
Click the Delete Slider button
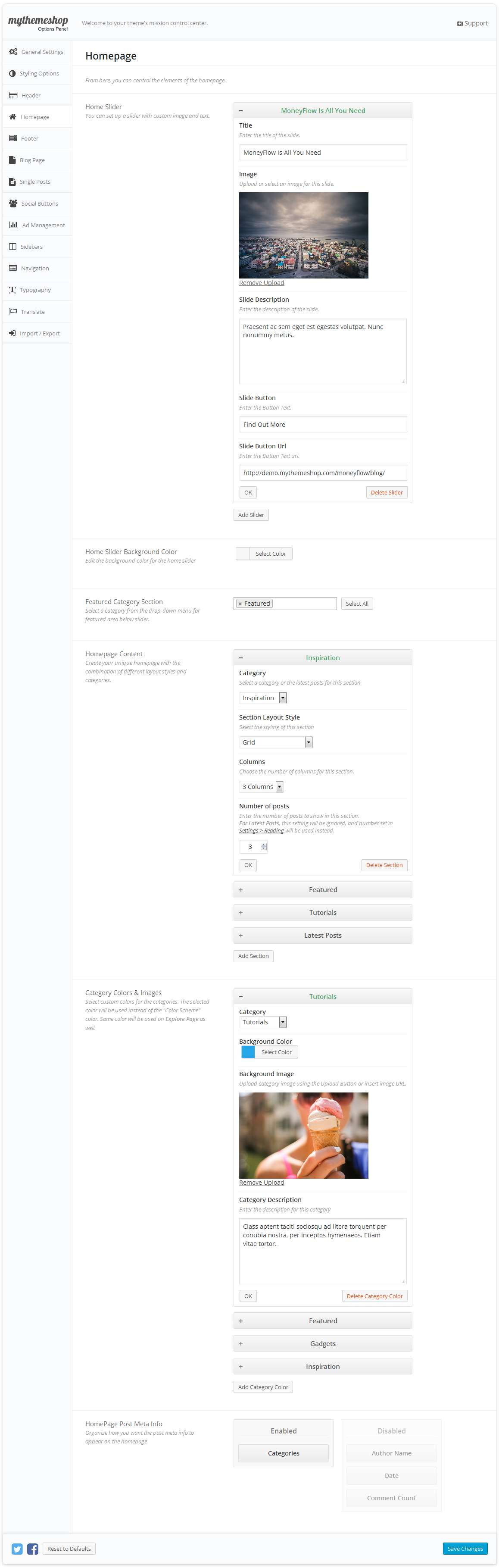[387, 492]
